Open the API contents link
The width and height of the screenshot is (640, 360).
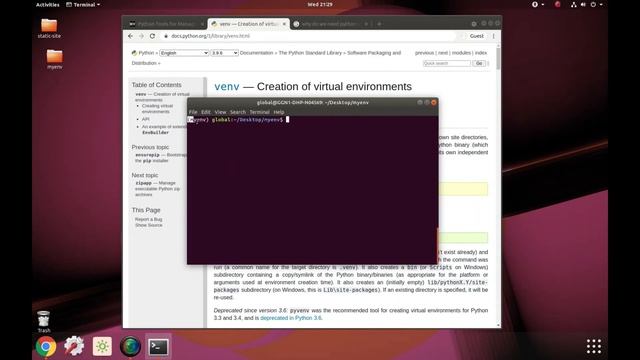(146, 119)
